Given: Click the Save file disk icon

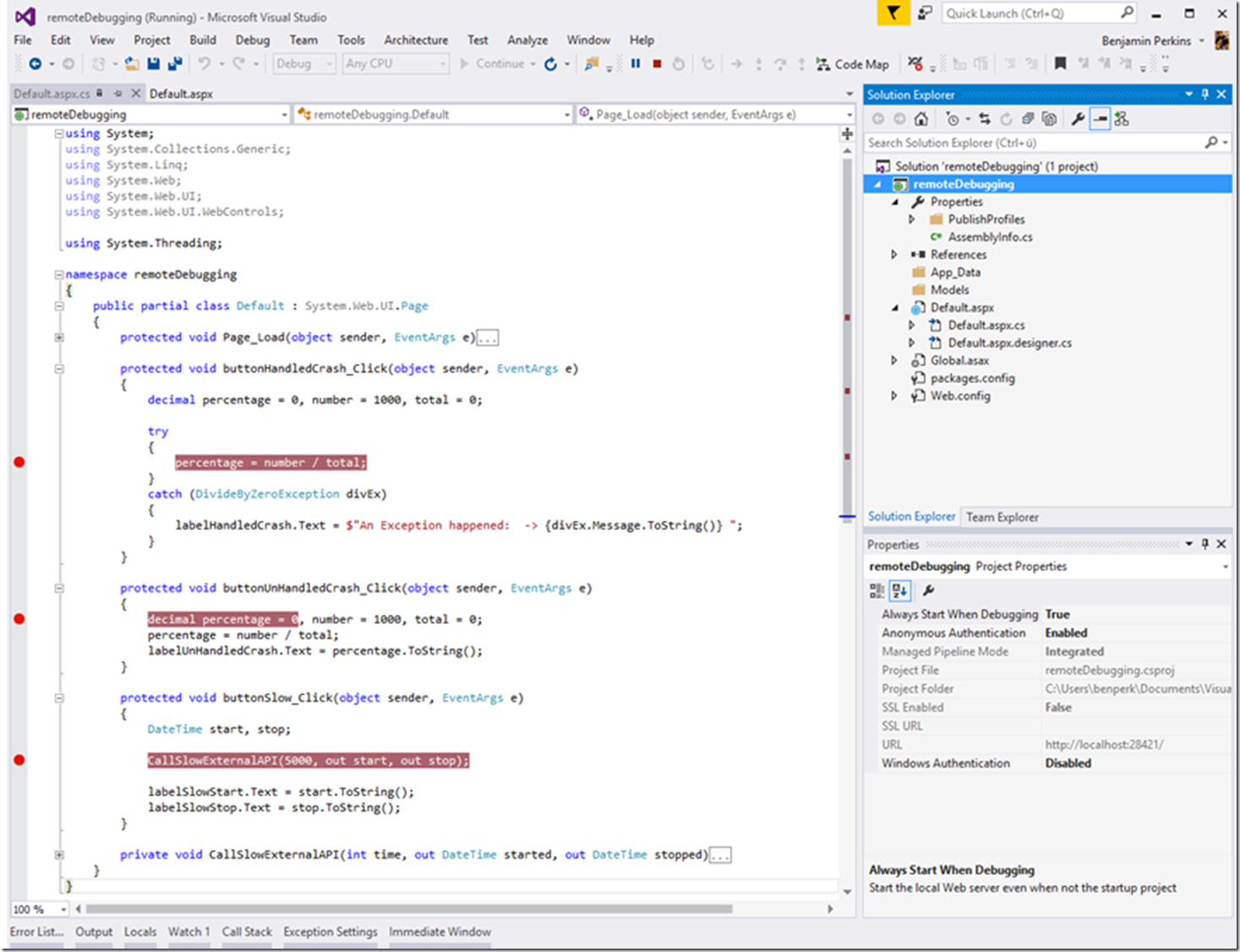Looking at the screenshot, I should coord(153,63).
